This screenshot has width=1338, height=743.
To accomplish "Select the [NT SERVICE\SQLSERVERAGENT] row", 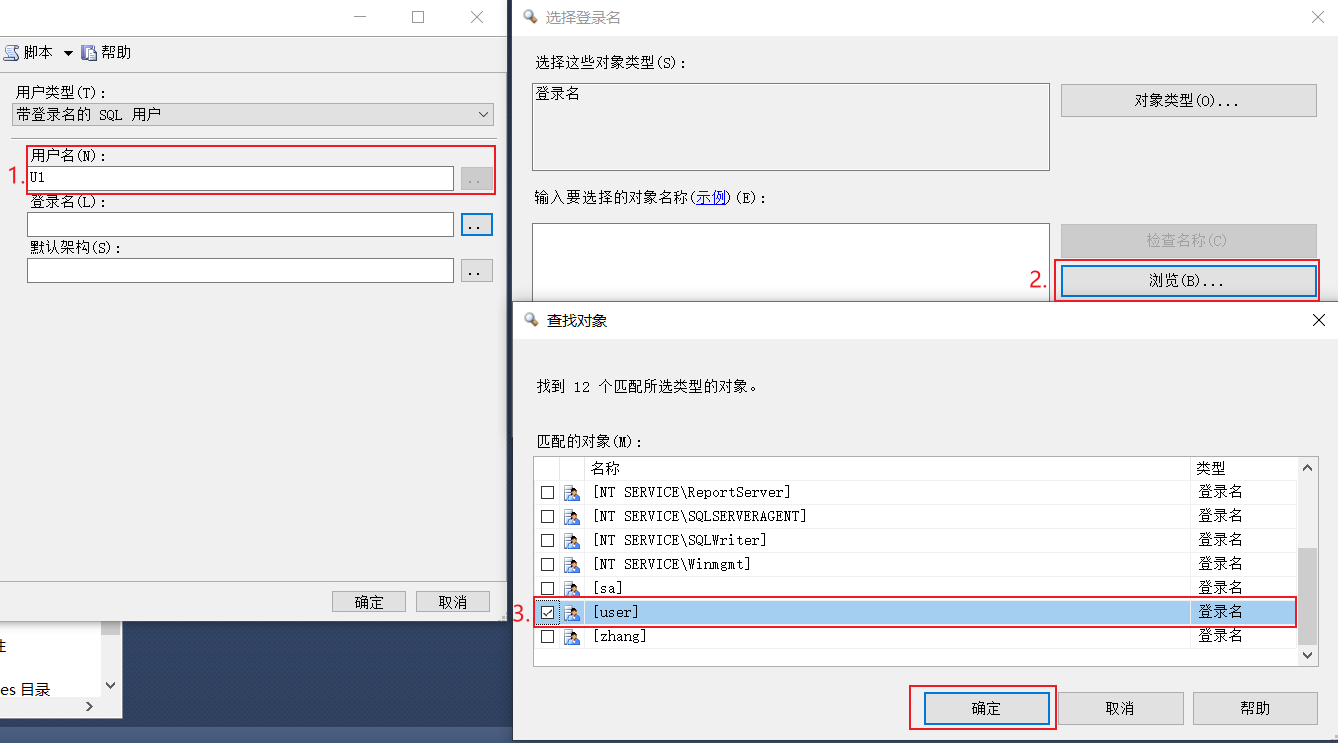I will 700,517.
